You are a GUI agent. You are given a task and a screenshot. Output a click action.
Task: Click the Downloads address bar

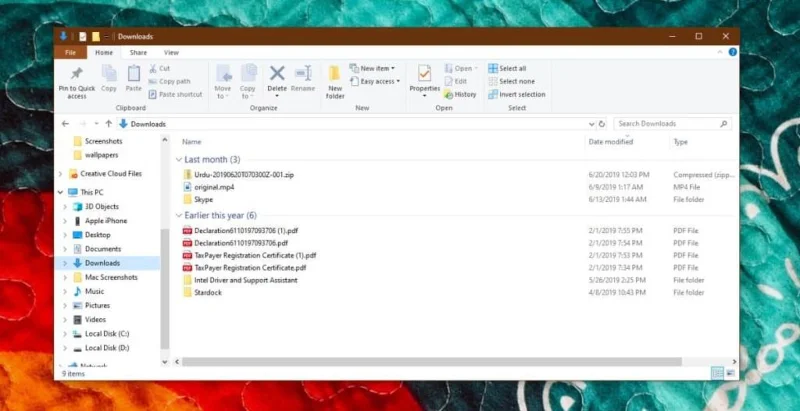point(352,124)
